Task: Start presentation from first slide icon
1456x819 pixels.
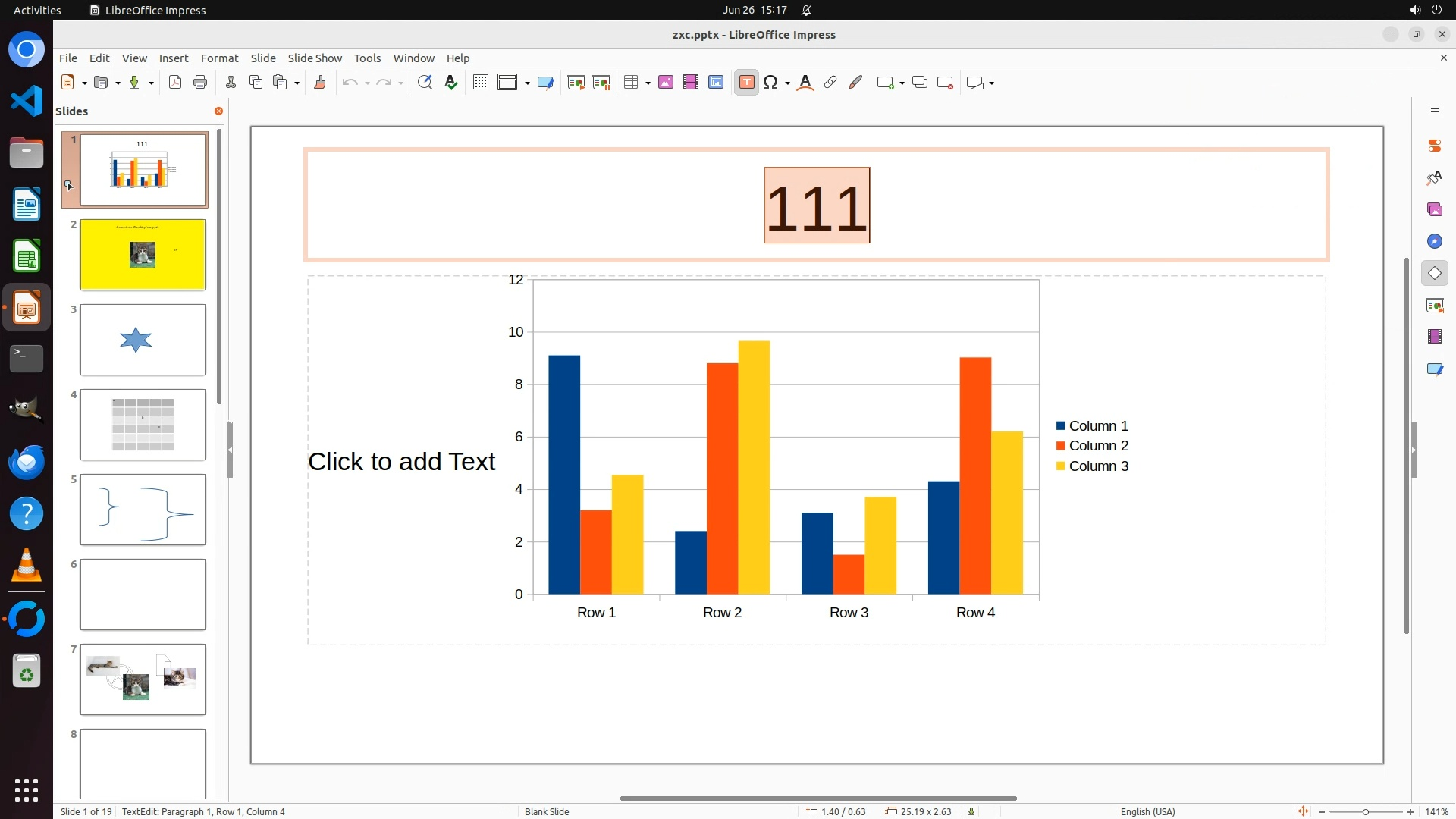Action: click(576, 83)
